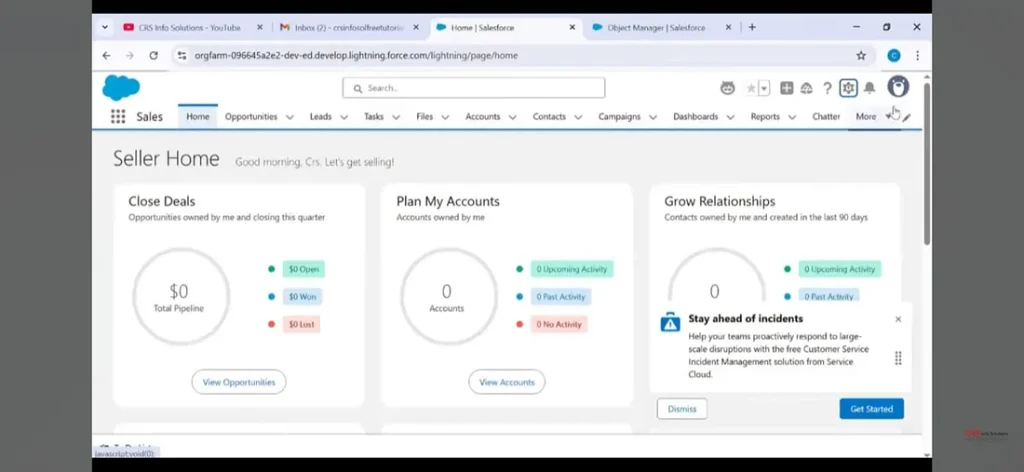
Task: Open the App Launcher grid icon
Action: (118, 117)
